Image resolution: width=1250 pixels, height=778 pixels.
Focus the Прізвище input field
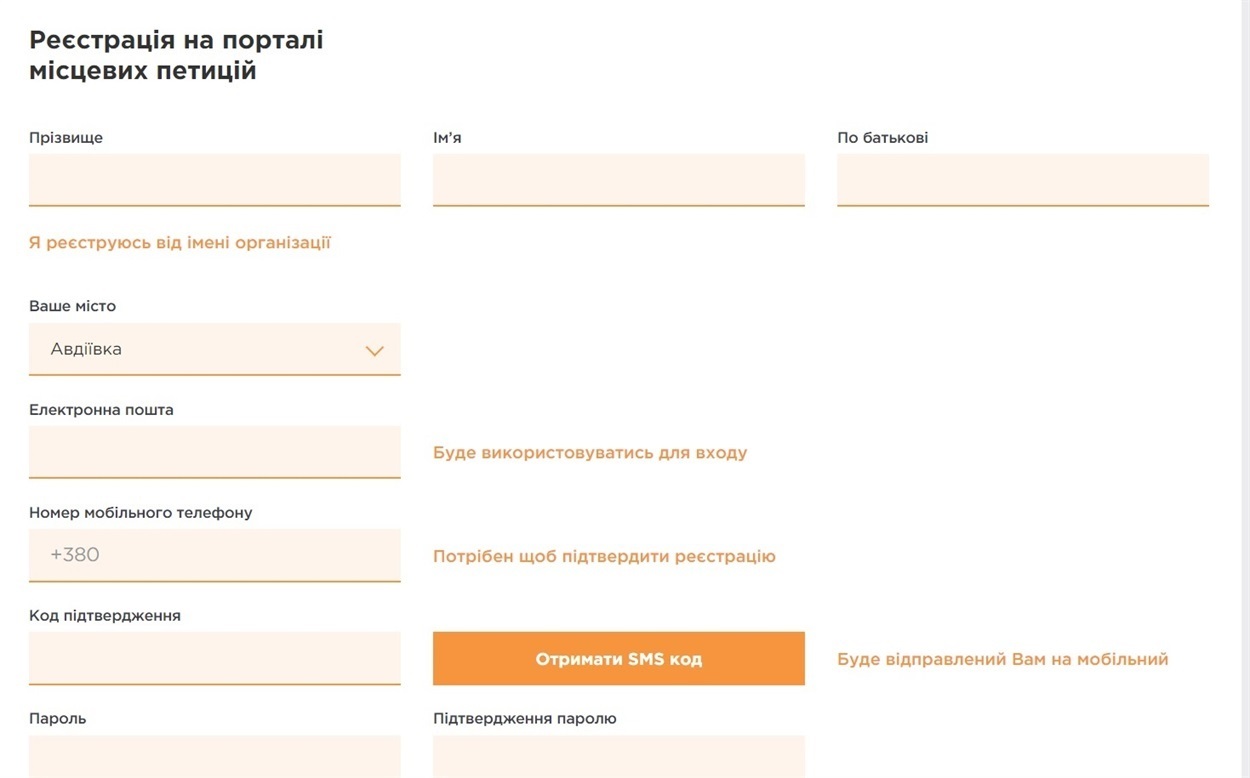(215, 180)
